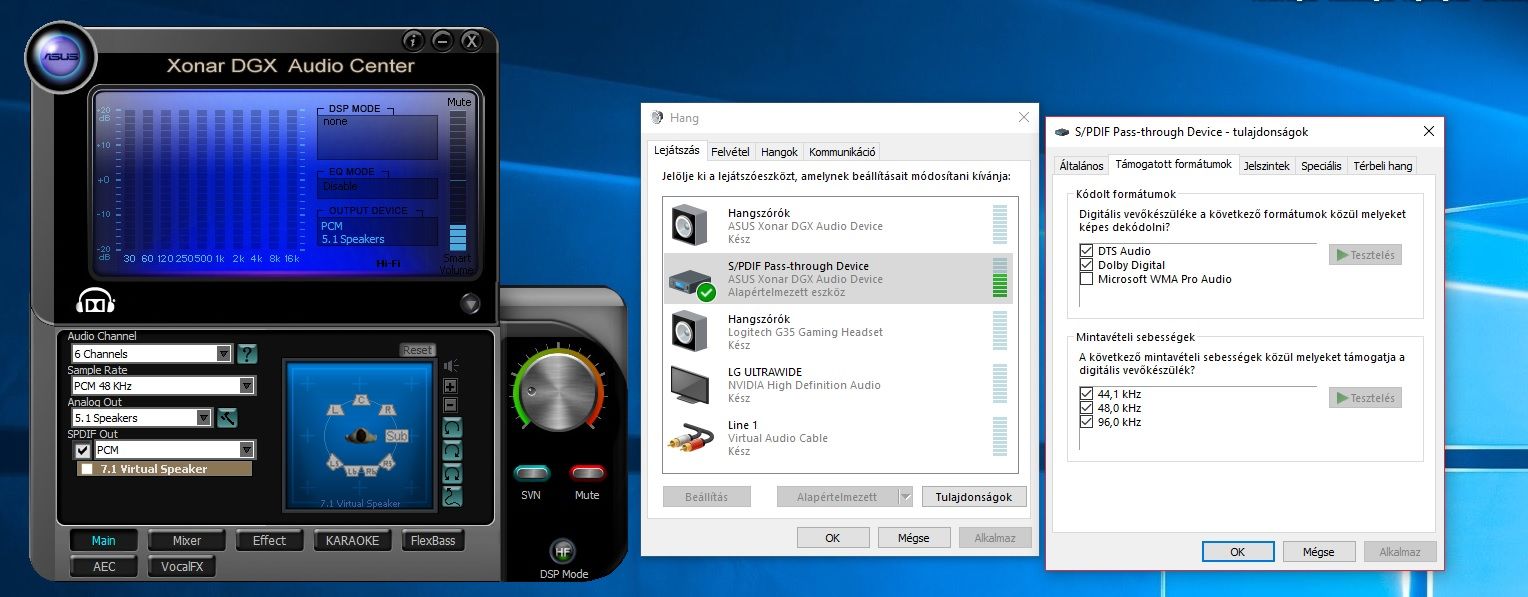
Task: Click the LG ULTRAWIDE monitor icon
Action: [x=691, y=385]
